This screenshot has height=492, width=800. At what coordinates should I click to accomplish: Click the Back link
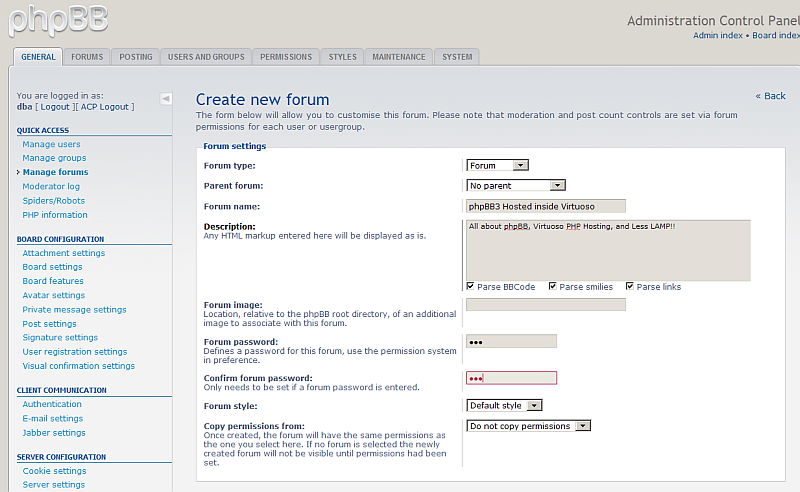pyautogui.click(x=771, y=96)
